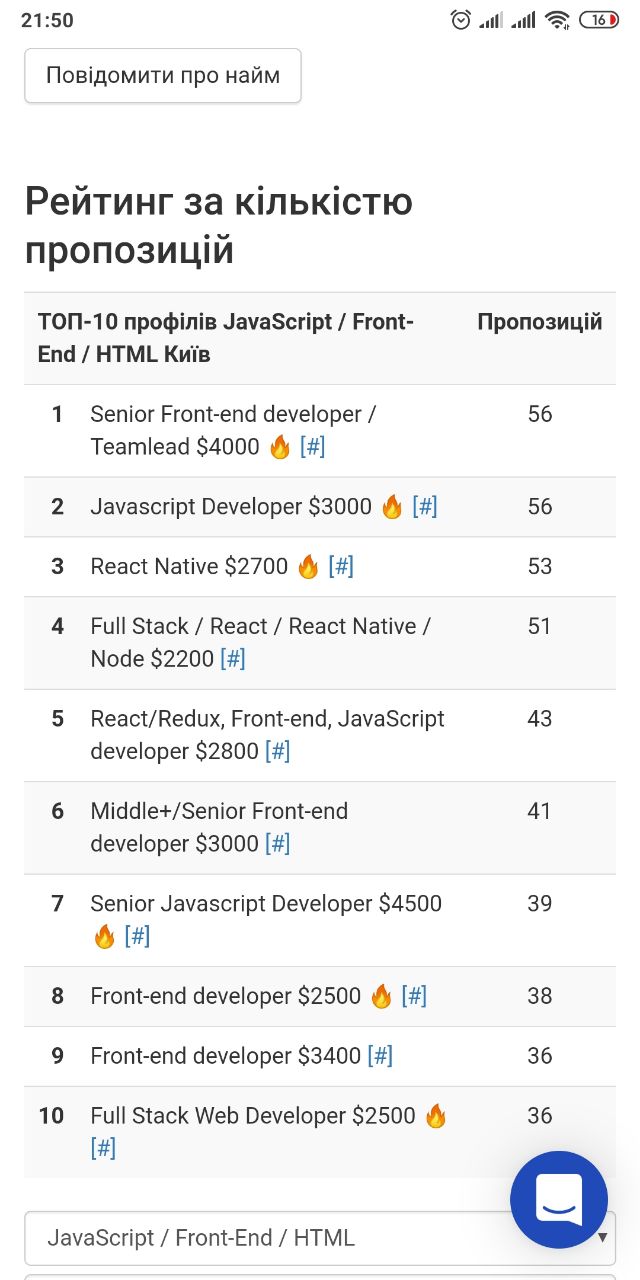Tap fire icon beside Javascript Developer $3000
Viewport: 640px width, 1280px height.
pos(392,507)
